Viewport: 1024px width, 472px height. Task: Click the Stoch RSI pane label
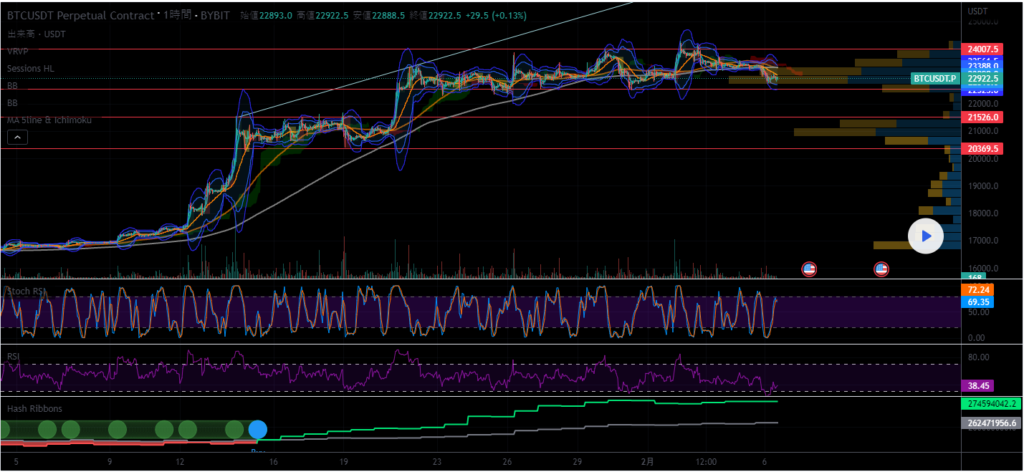click(28, 291)
